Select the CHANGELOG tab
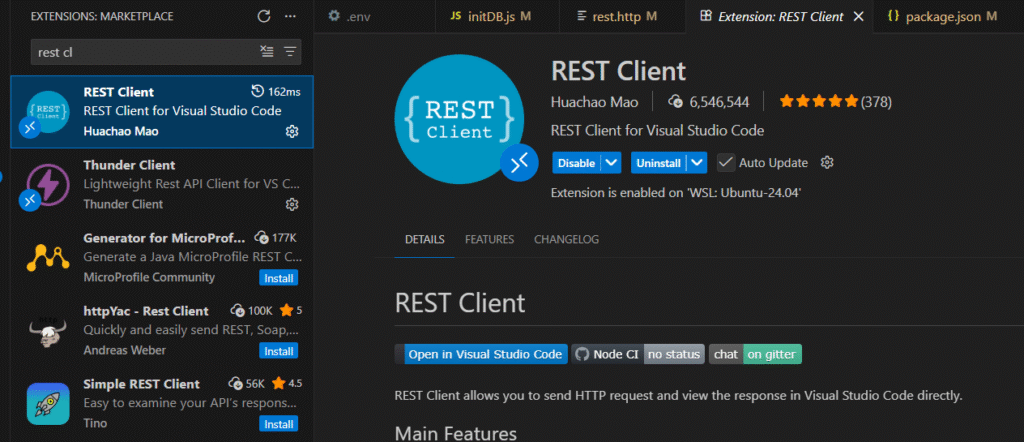 click(x=566, y=240)
